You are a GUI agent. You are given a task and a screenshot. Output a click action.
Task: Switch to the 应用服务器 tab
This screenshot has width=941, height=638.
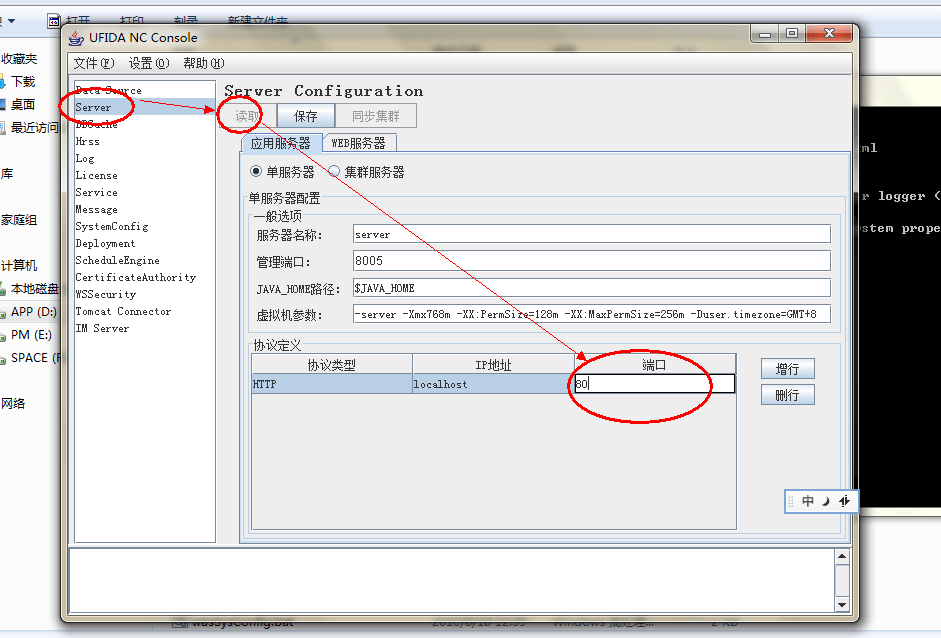pos(281,143)
